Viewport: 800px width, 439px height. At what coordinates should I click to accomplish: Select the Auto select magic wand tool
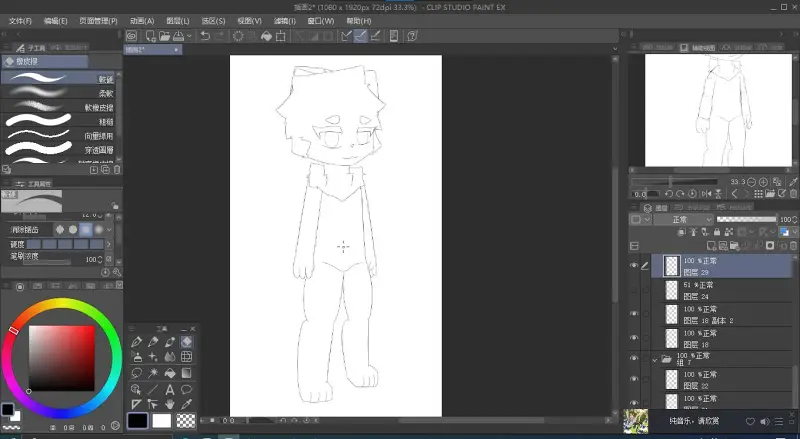point(153,373)
